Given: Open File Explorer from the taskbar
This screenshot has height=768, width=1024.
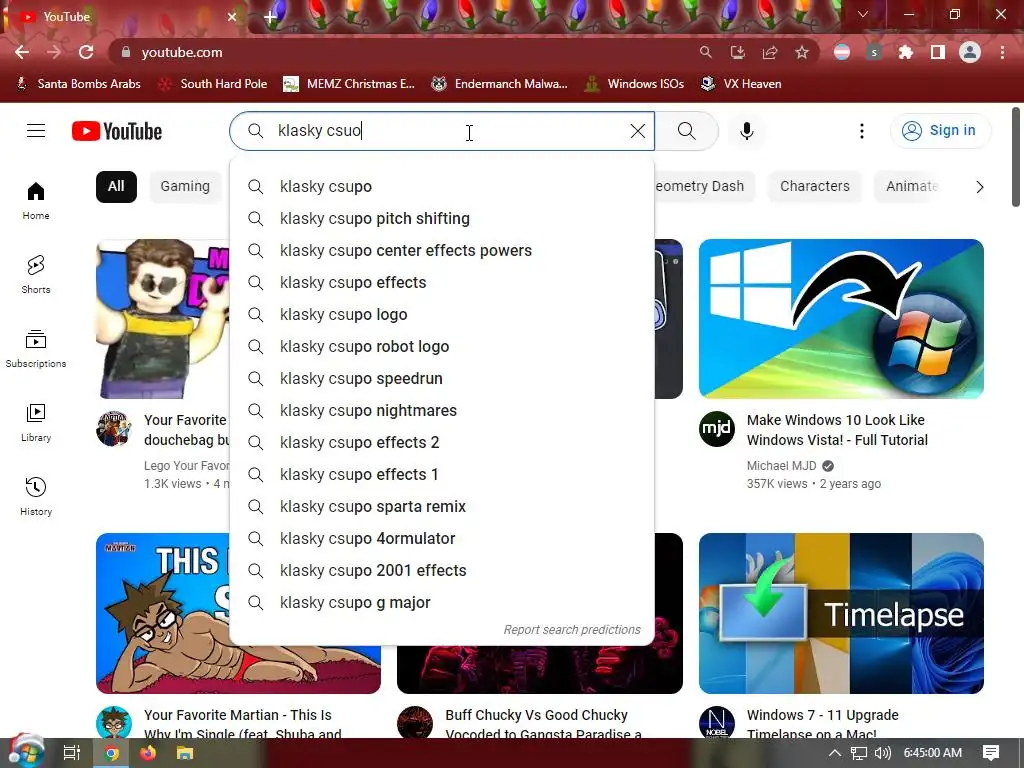Looking at the screenshot, I should point(185,753).
